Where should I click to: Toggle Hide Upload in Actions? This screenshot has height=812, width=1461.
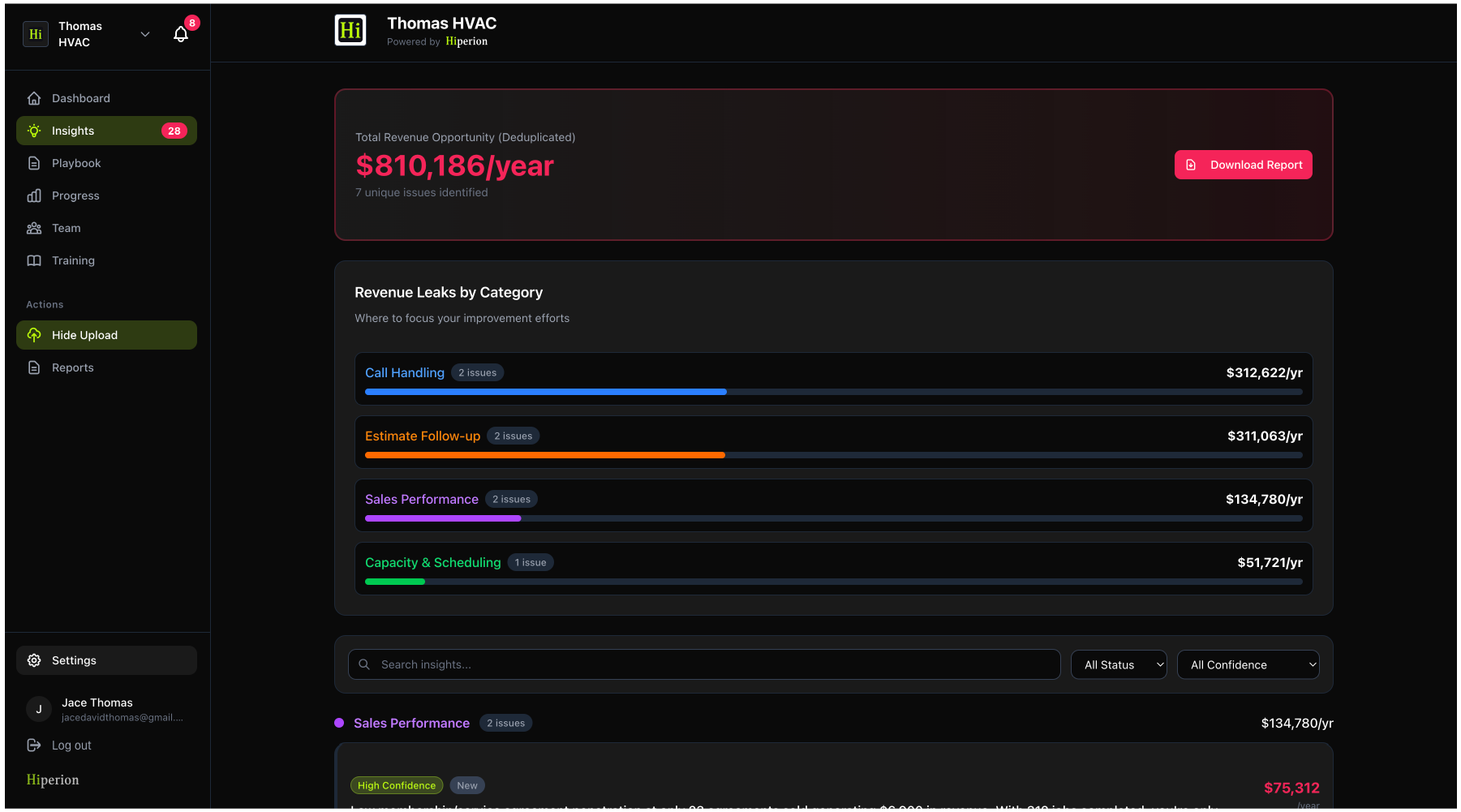point(106,335)
